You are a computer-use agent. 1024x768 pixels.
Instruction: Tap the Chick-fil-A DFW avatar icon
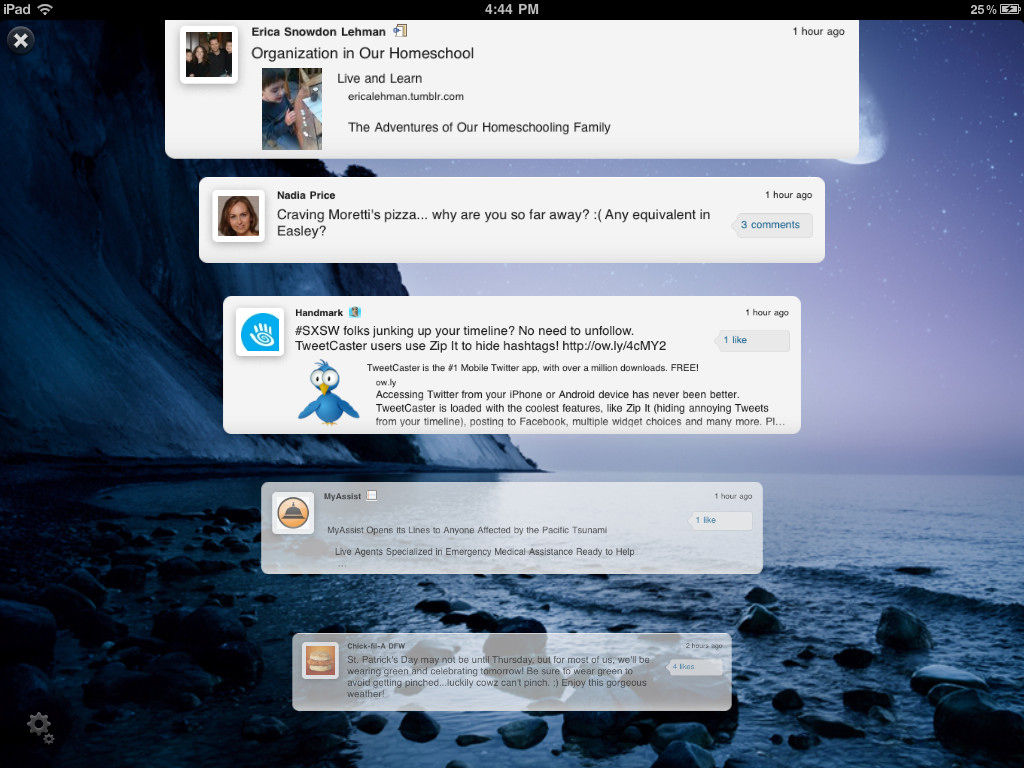(x=320, y=660)
